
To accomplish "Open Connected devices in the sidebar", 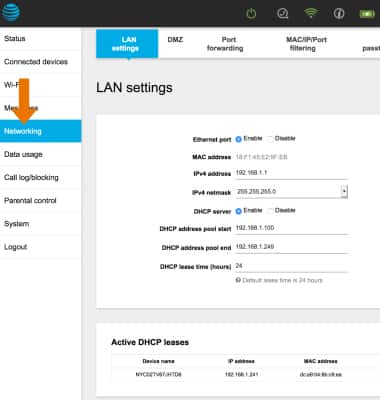I will point(40,62).
